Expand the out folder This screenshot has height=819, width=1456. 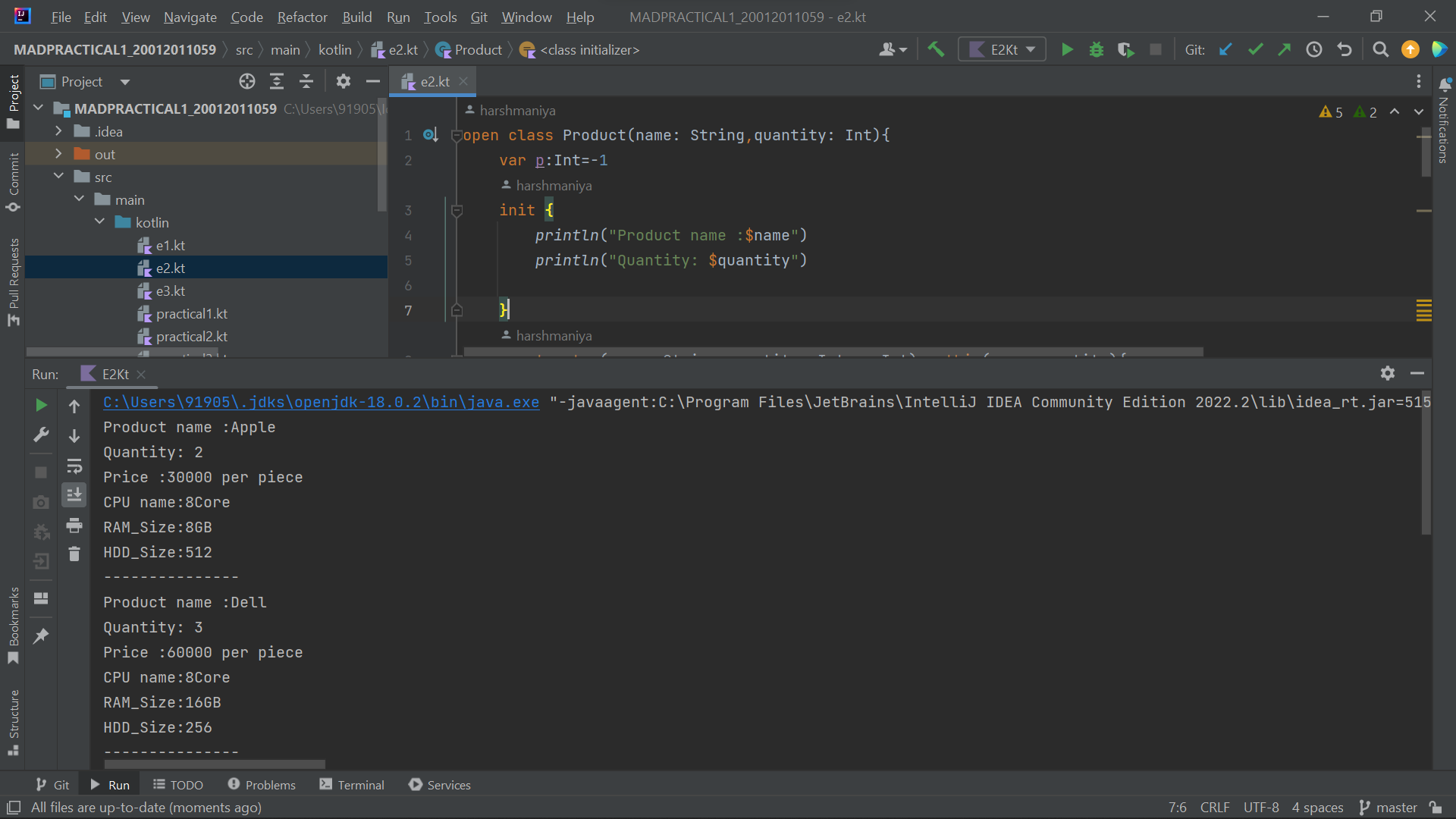[x=58, y=154]
